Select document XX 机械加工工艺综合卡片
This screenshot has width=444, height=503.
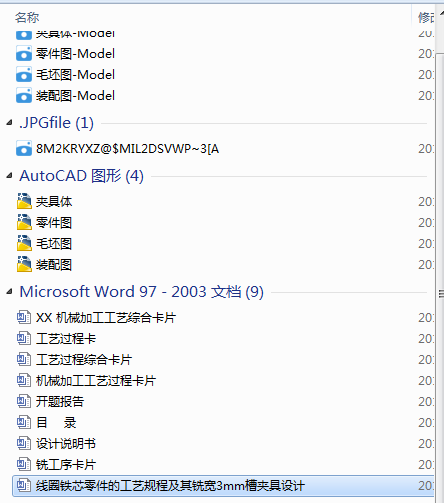click(x=106, y=317)
